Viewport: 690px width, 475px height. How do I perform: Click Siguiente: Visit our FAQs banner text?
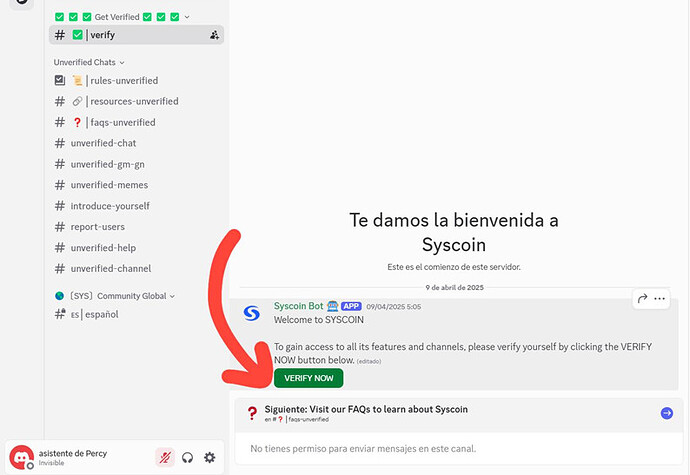coord(366,409)
